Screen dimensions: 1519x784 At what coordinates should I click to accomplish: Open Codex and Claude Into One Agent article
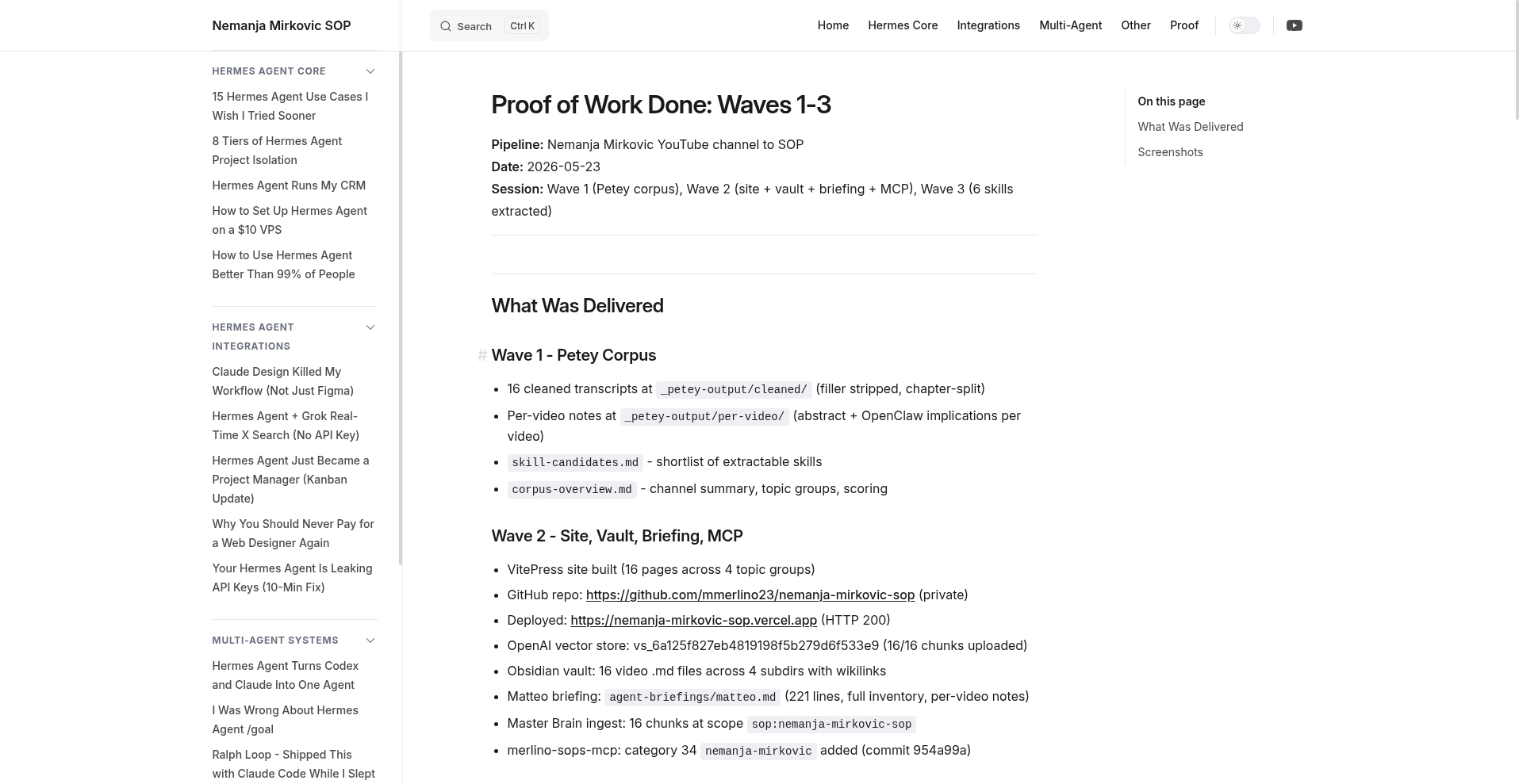tap(285, 675)
